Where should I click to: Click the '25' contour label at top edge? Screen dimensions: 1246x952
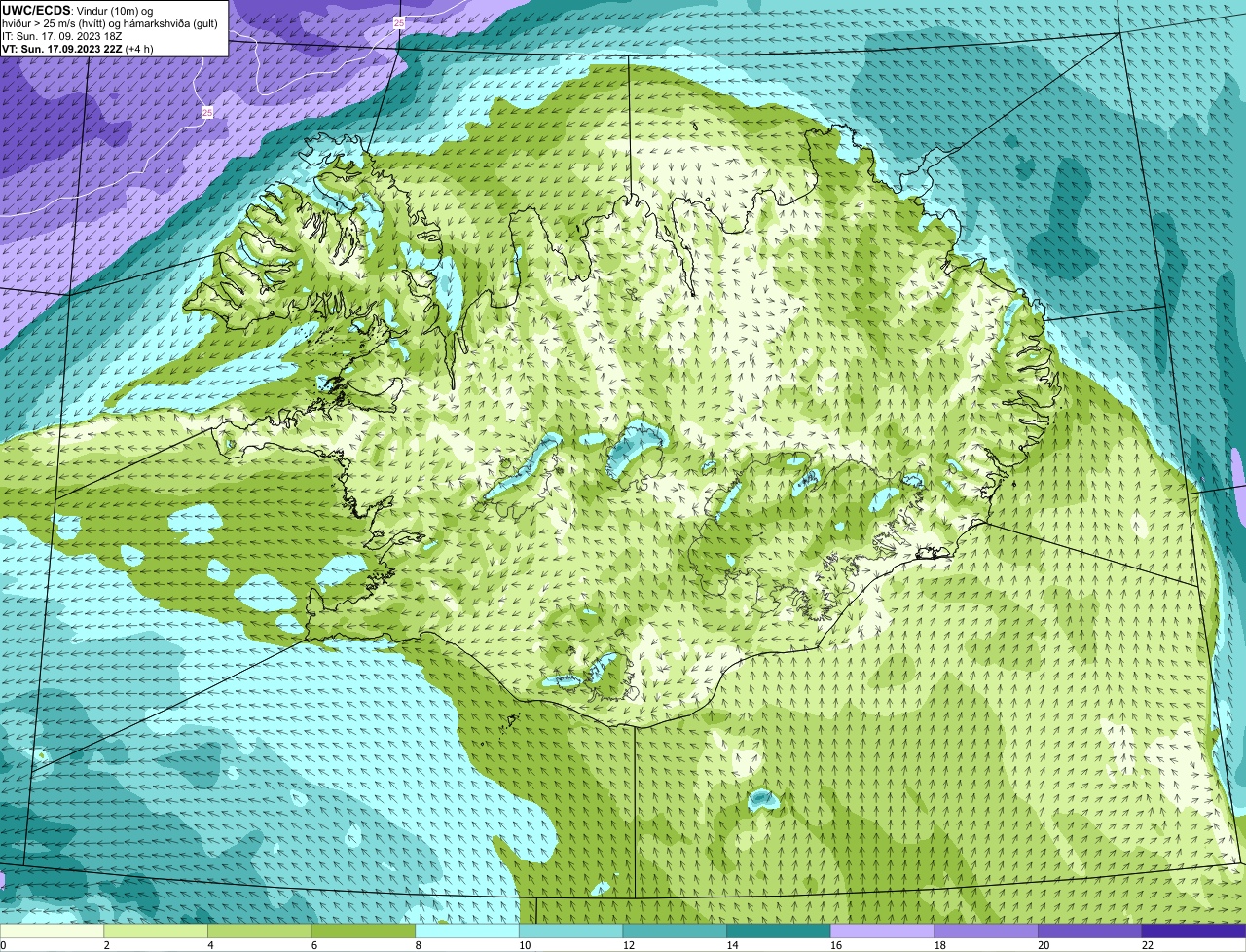click(x=400, y=21)
